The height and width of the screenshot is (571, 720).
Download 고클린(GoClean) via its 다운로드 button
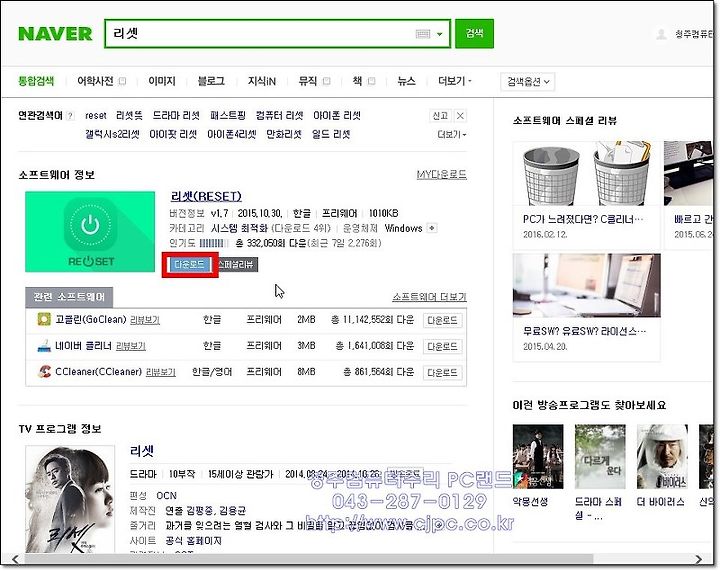click(x=442, y=320)
